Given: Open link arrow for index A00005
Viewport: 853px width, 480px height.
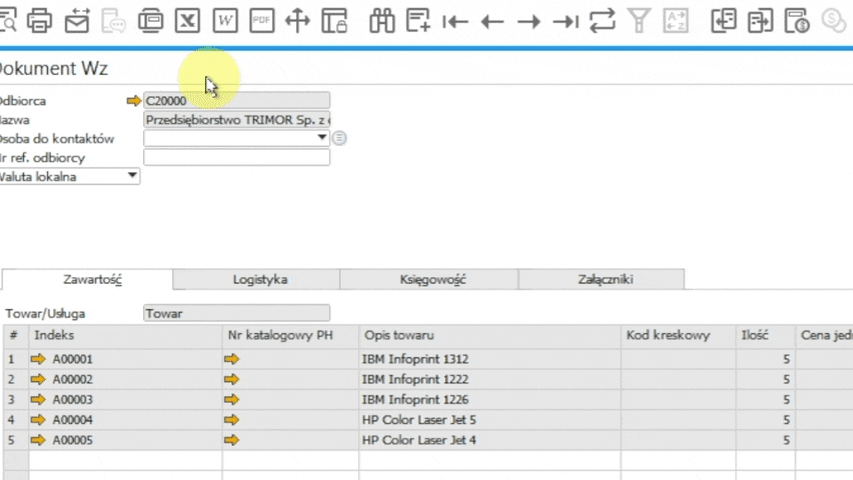Looking at the screenshot, I should click(x=38, y=440).
